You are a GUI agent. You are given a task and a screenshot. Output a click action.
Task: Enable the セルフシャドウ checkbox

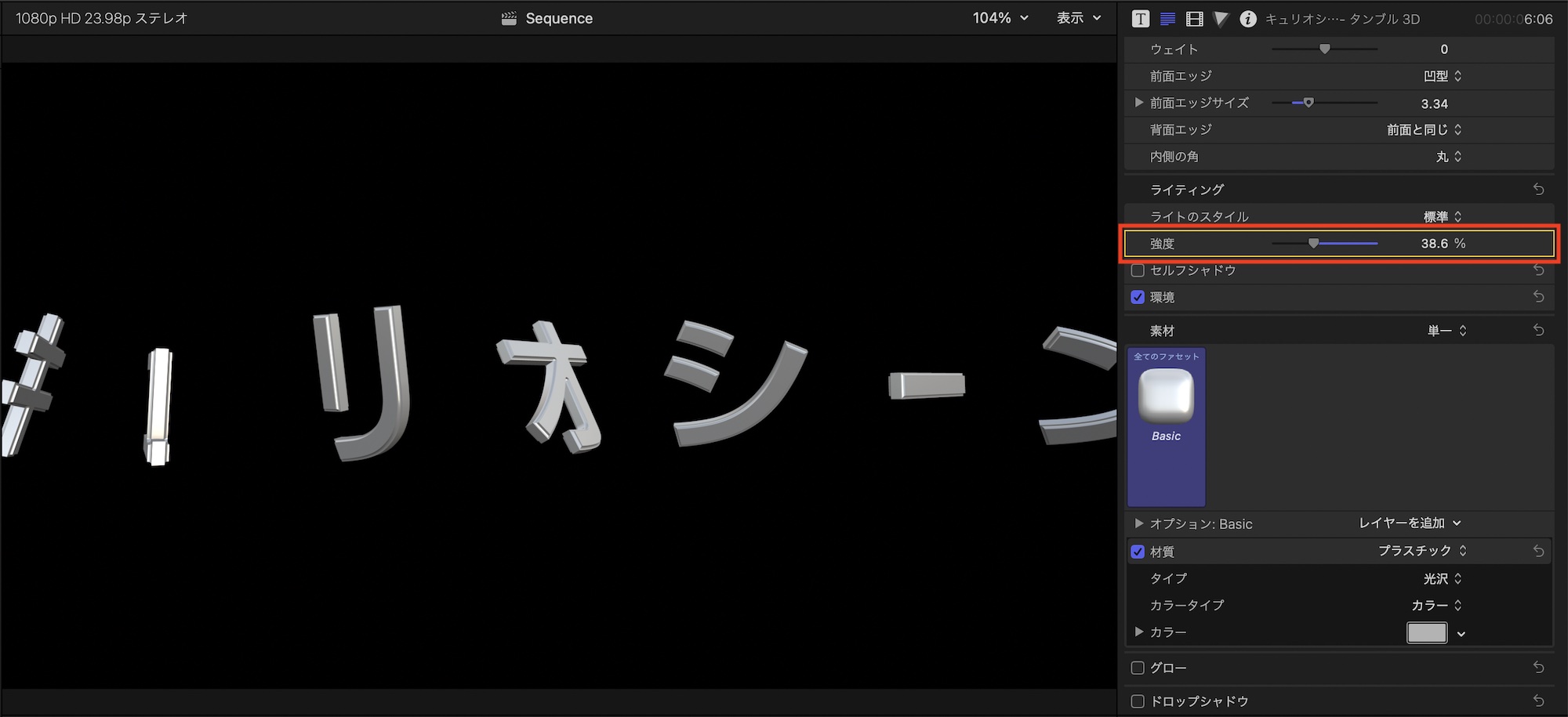coord(1138,270)
